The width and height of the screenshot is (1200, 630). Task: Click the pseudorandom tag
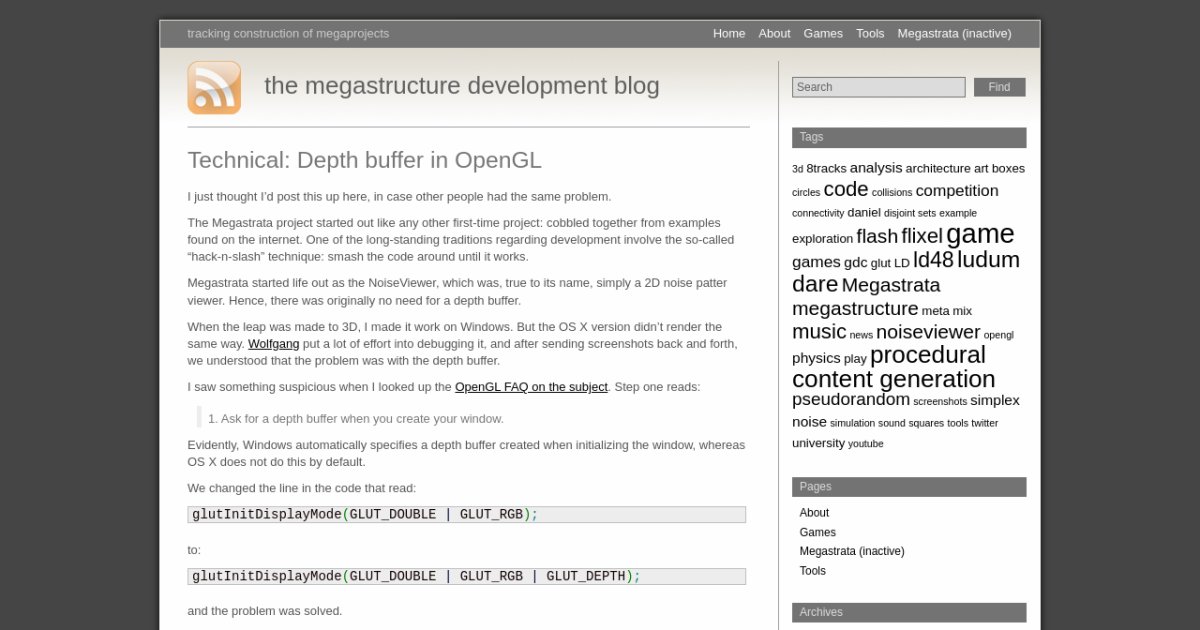click(x=850, y=400)
